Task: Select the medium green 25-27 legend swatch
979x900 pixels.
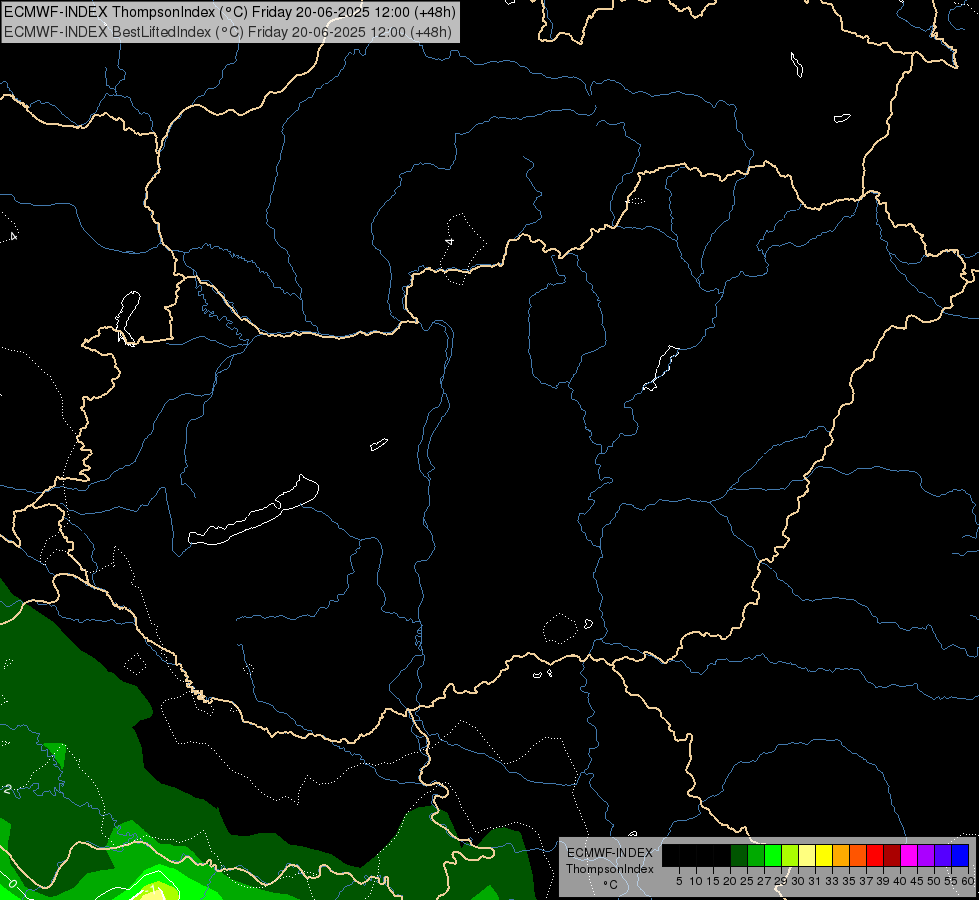Action: click(x=756, y=855)
